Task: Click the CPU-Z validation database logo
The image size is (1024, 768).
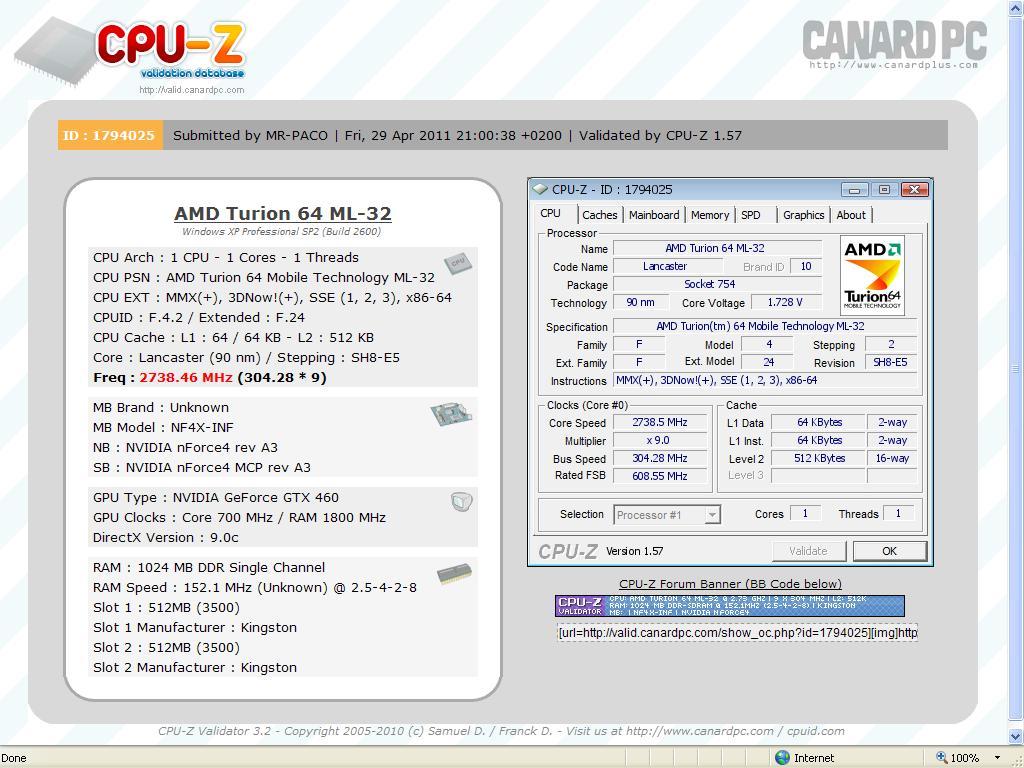Action: click(131, 52)
